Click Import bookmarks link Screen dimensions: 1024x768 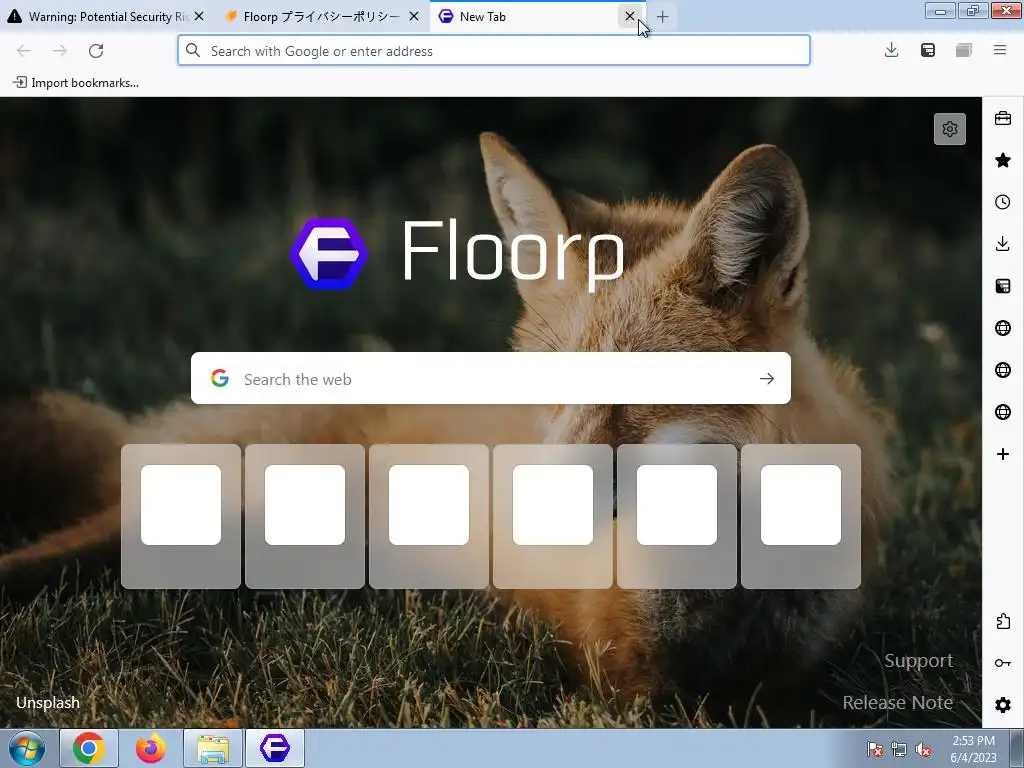(76, 82)
